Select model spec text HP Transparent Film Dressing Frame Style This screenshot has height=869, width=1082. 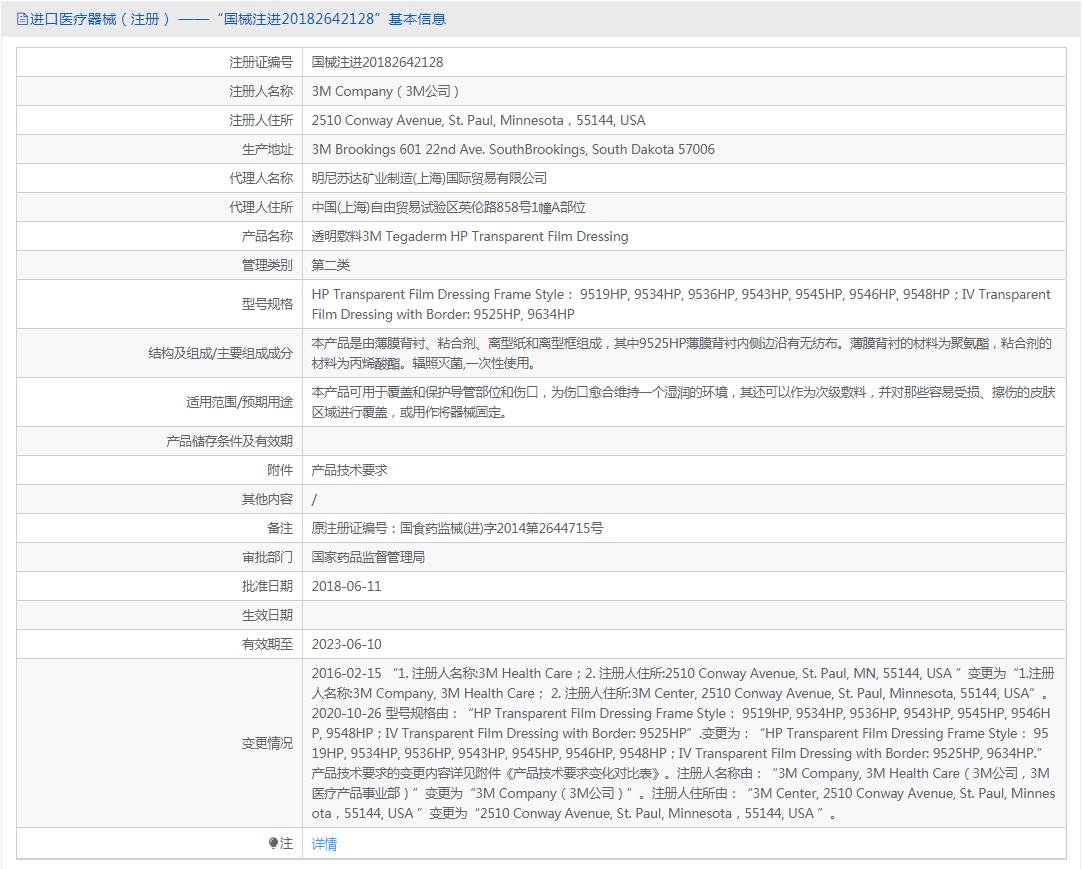point(437,294)
